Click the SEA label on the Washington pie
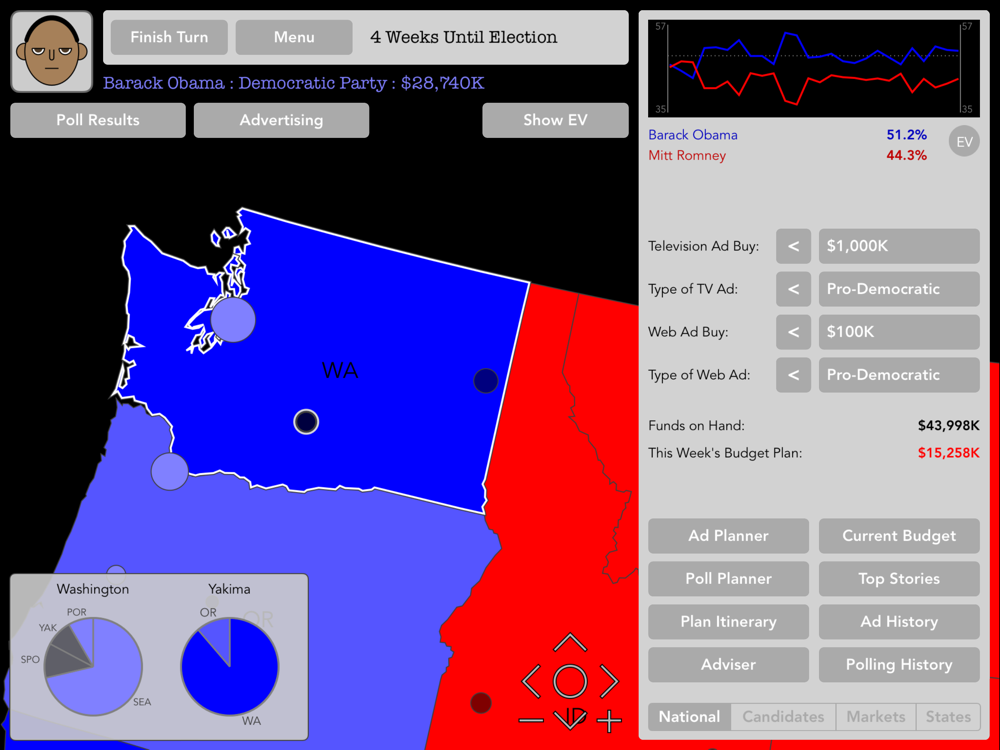This screenshot has width=1000, height=750. click(142, 702)
